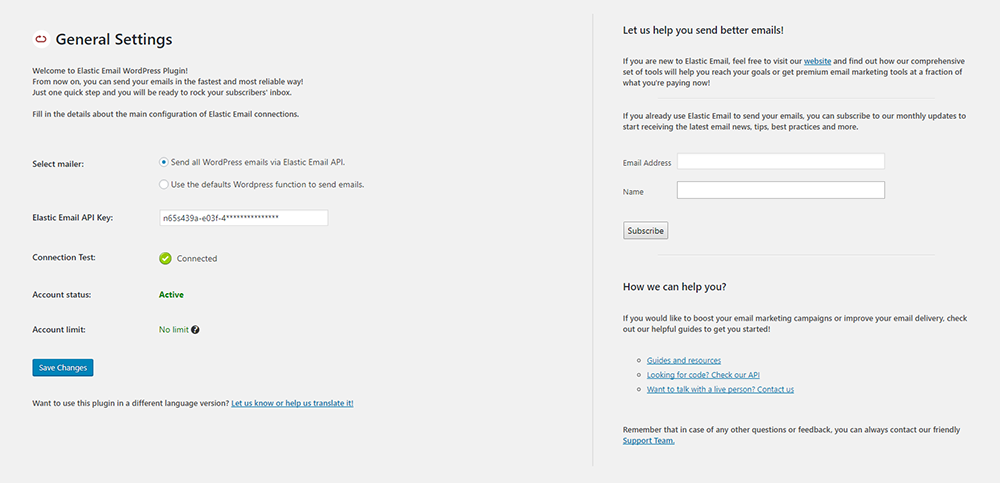Image resolution: width=1000 pixels, height=483 pixels.
Task: Click the Elastic Email API Key field
Action: click(243, 218)
